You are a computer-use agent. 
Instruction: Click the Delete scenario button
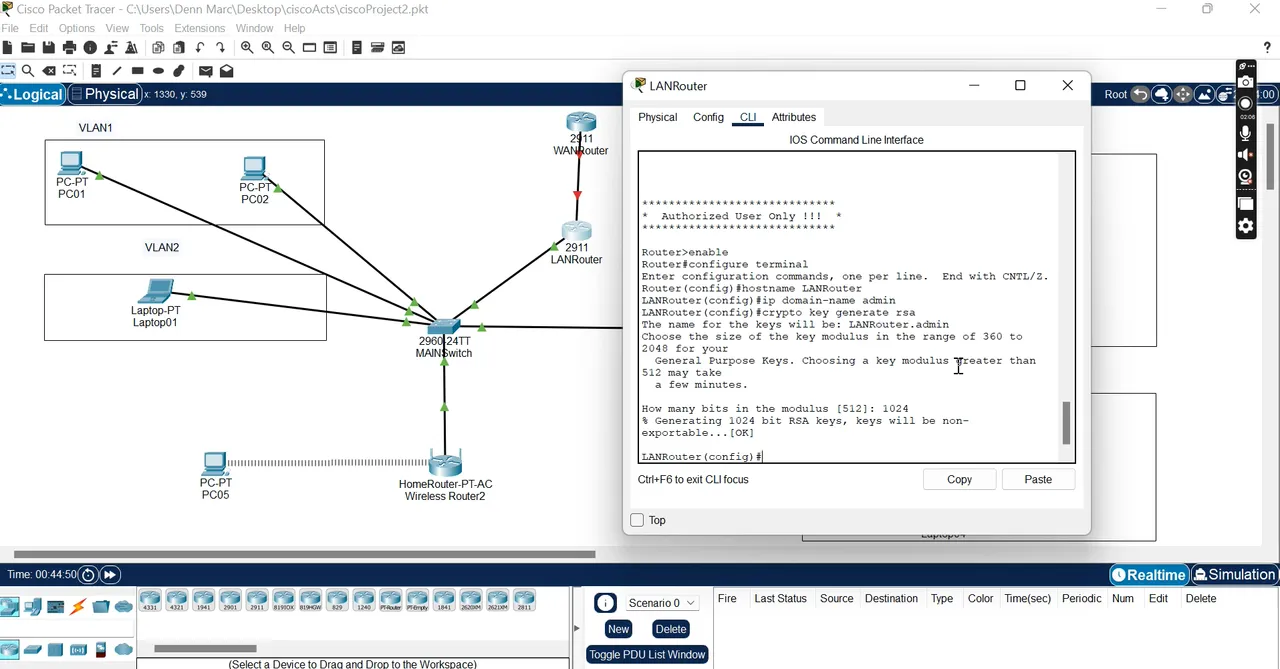tap(670, 629)
